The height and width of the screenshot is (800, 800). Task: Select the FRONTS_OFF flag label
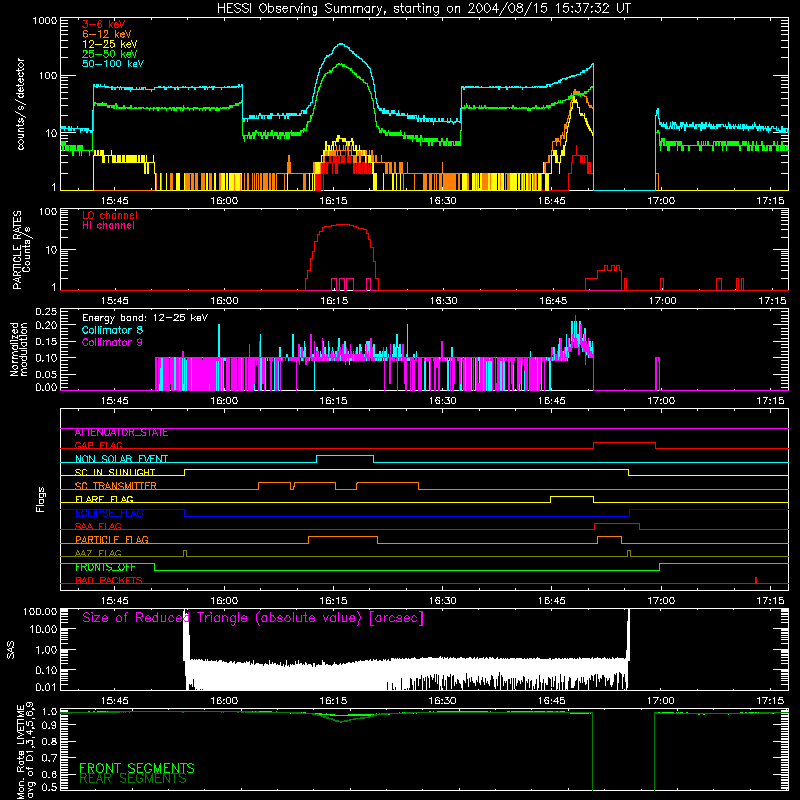point(105,567)
